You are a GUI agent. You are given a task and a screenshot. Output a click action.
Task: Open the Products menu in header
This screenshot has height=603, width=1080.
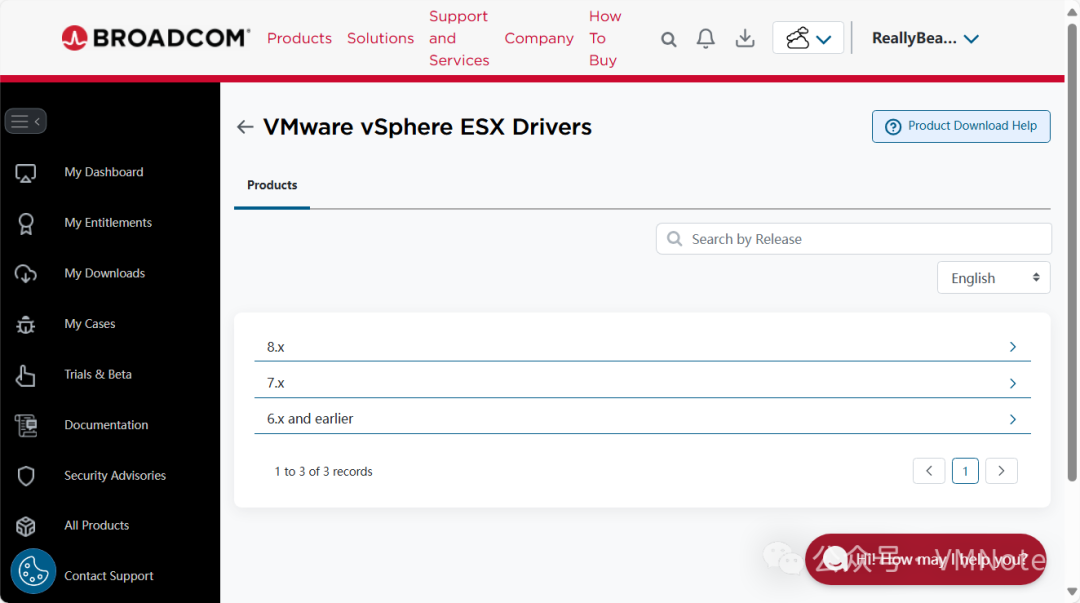point(299,38)
